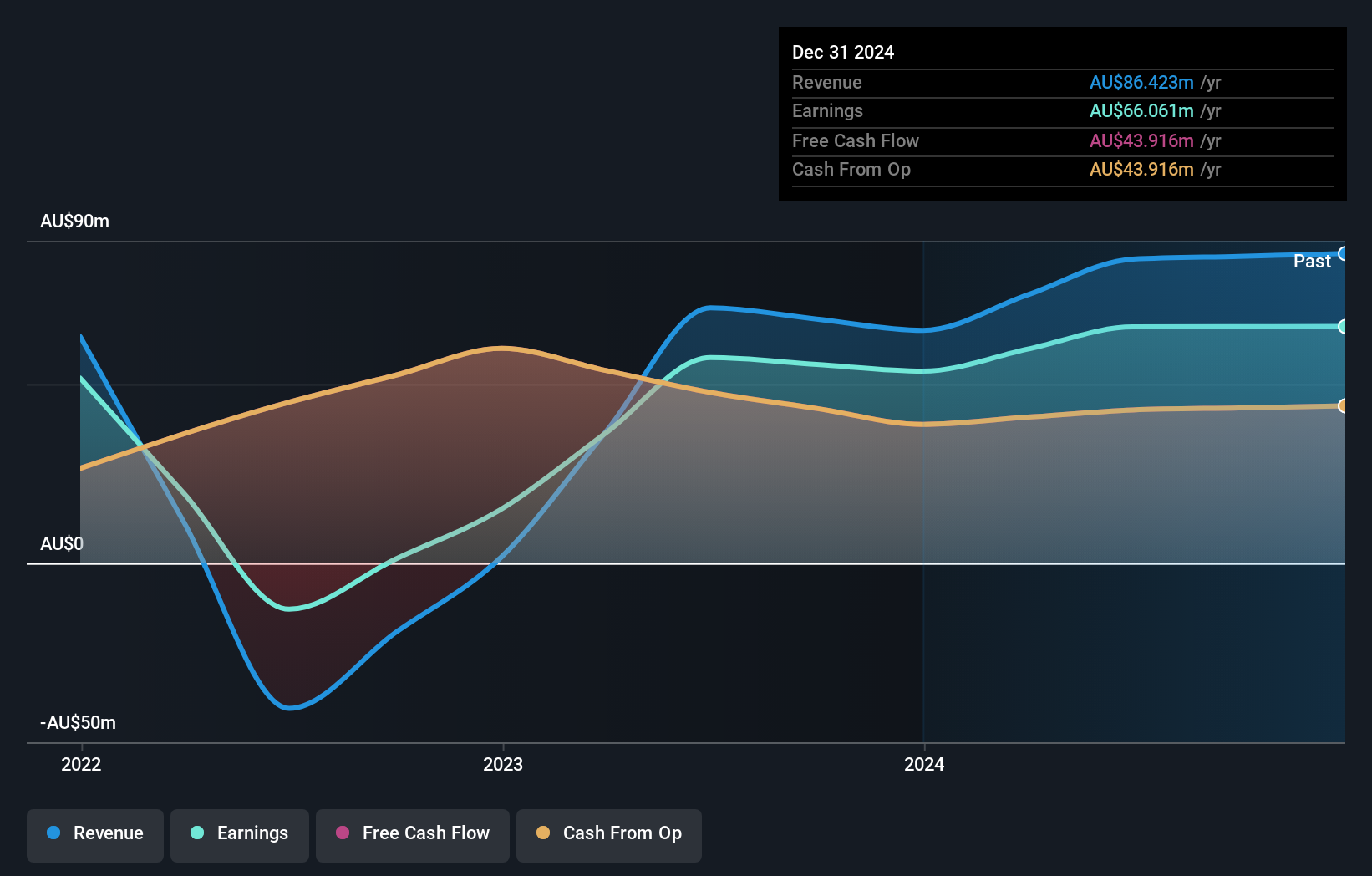Click the Earnings line end-point marker

(1343, 326)
